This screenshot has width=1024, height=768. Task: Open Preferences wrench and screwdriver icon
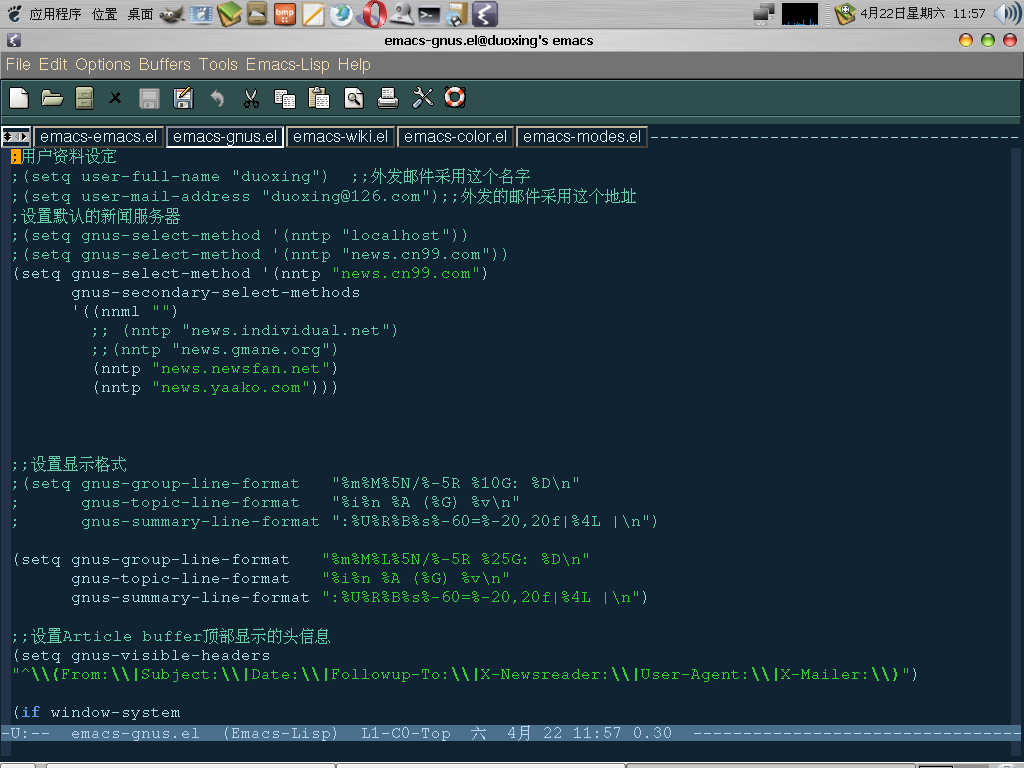pyautogui.click(x=423, y=98)
